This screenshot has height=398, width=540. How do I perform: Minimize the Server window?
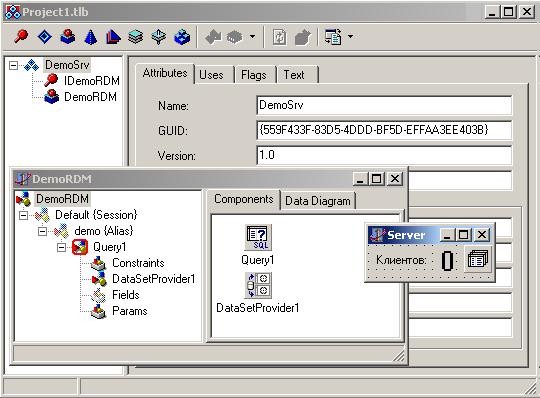click(x=447, y=235)
